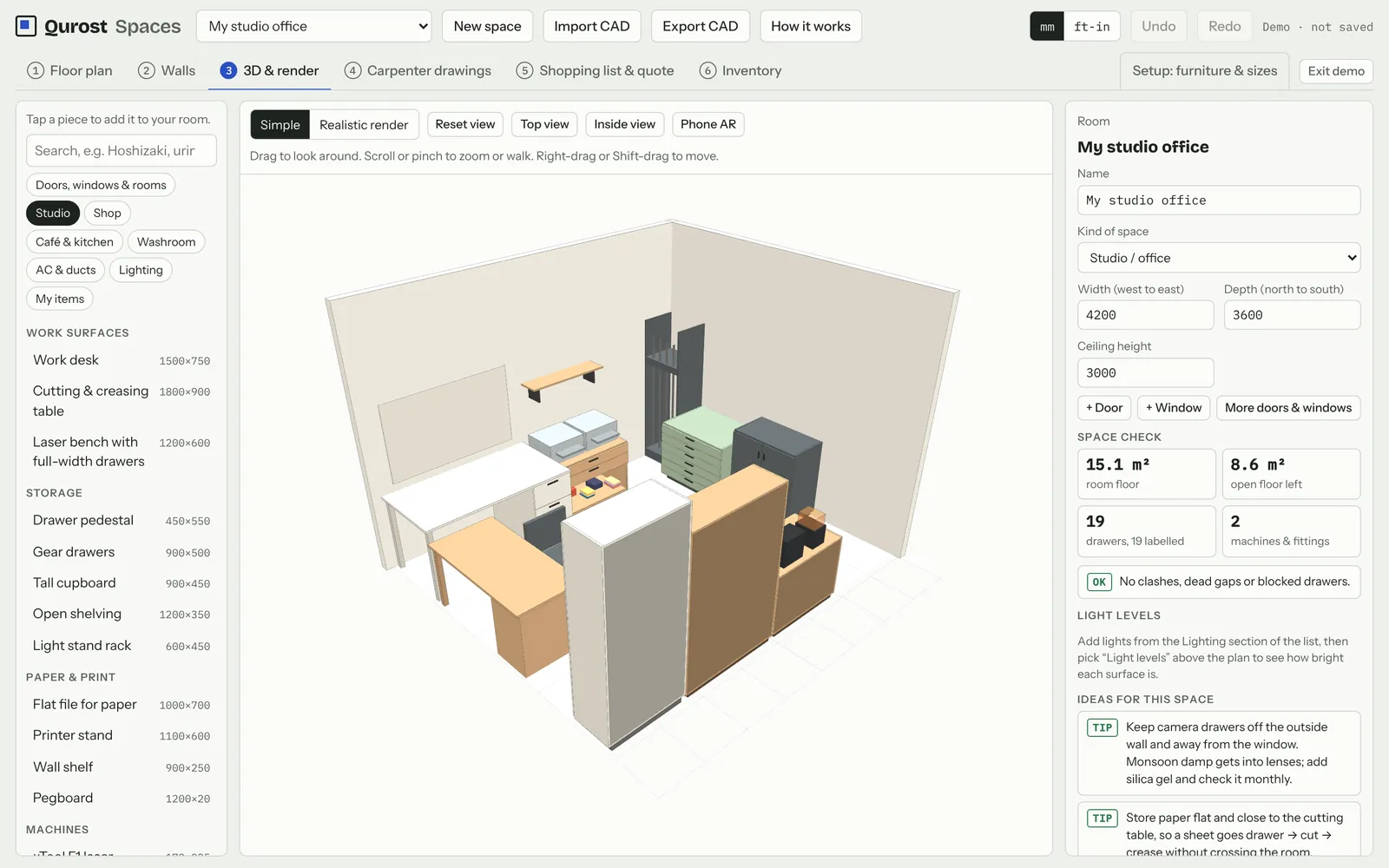Click Exit demo

pyautogui.click(x=1336, y=71)
